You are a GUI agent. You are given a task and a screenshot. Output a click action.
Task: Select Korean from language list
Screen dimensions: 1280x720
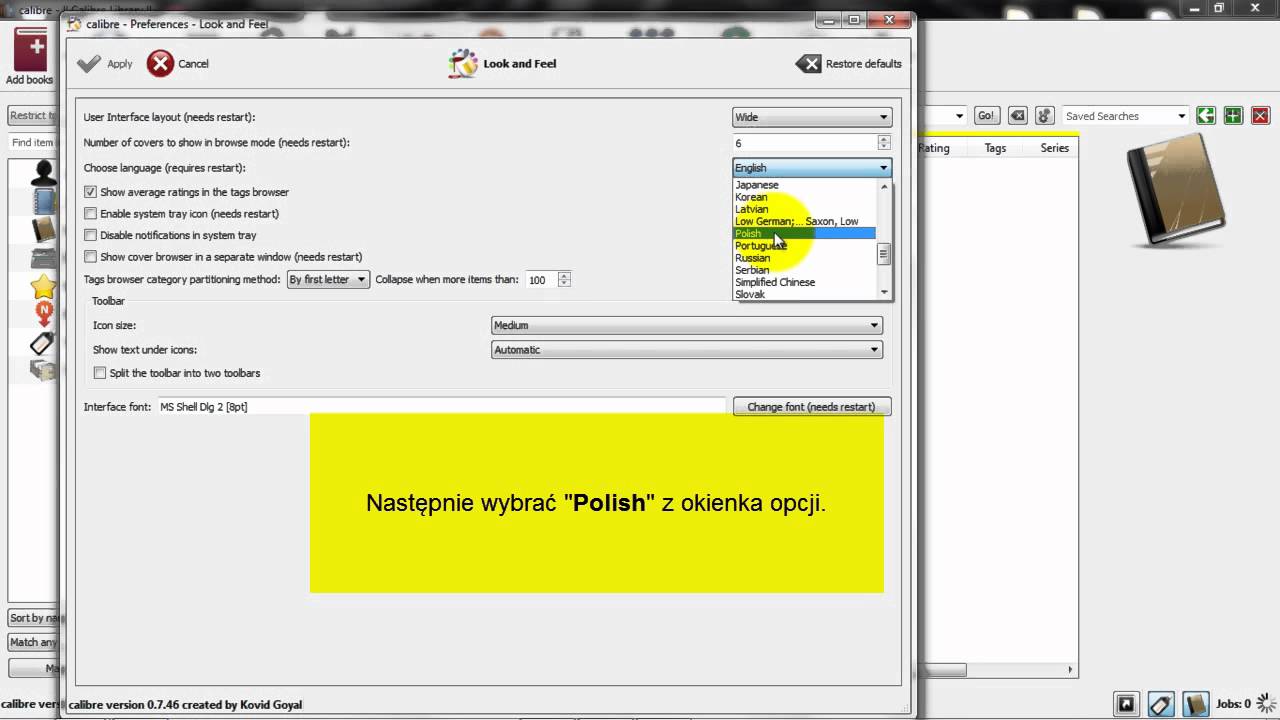click(x=751, y=197)
